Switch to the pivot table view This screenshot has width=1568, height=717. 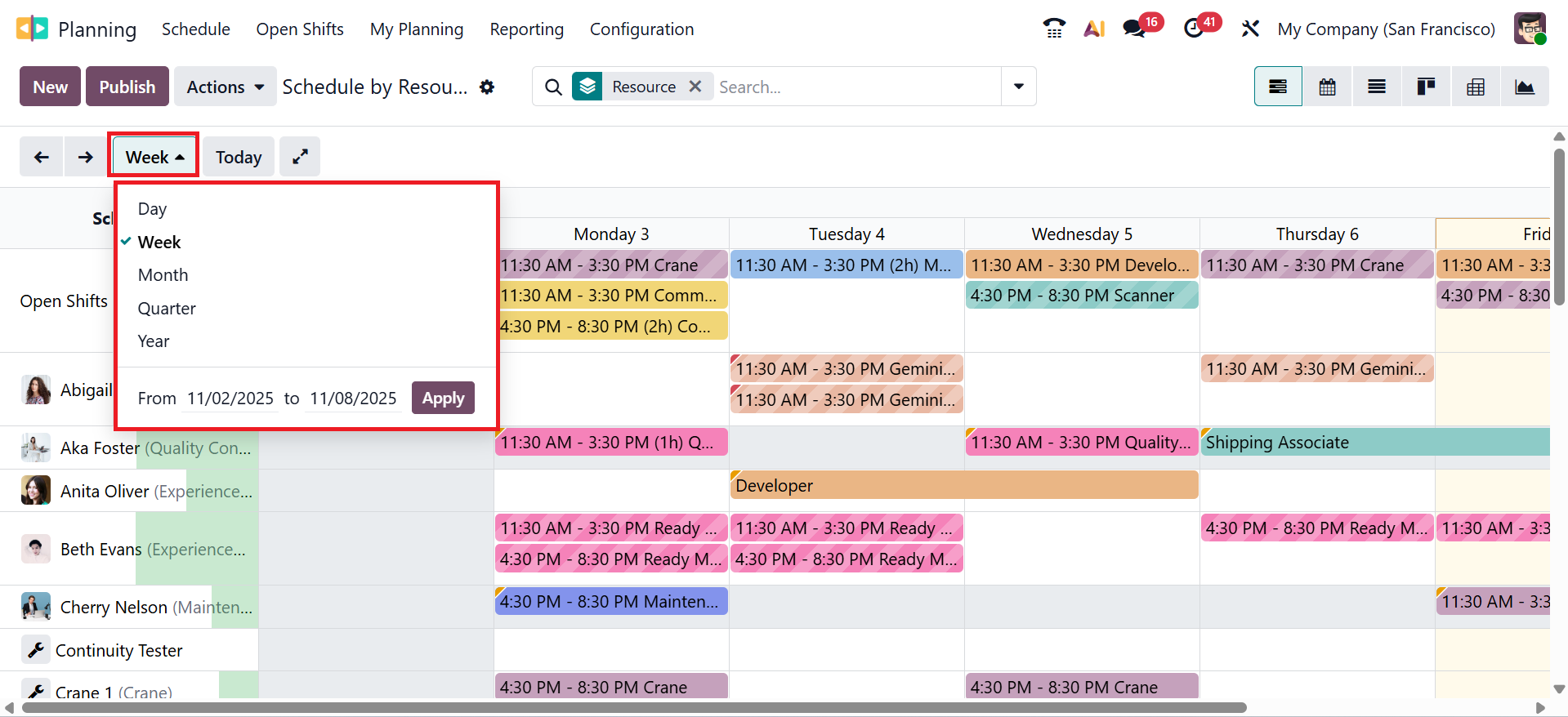(1476, 87)
